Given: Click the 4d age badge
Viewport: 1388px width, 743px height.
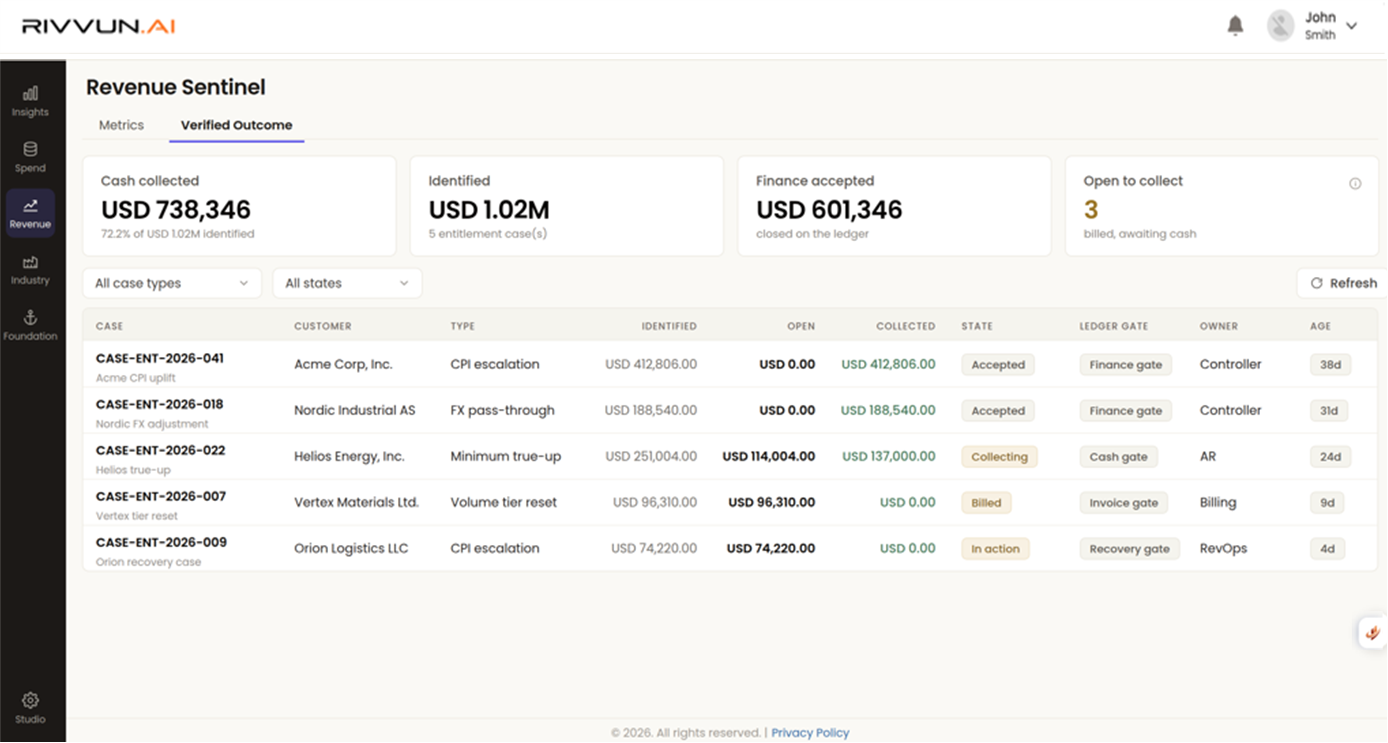Looking at the screenshot, I should tap(1327, 549).
